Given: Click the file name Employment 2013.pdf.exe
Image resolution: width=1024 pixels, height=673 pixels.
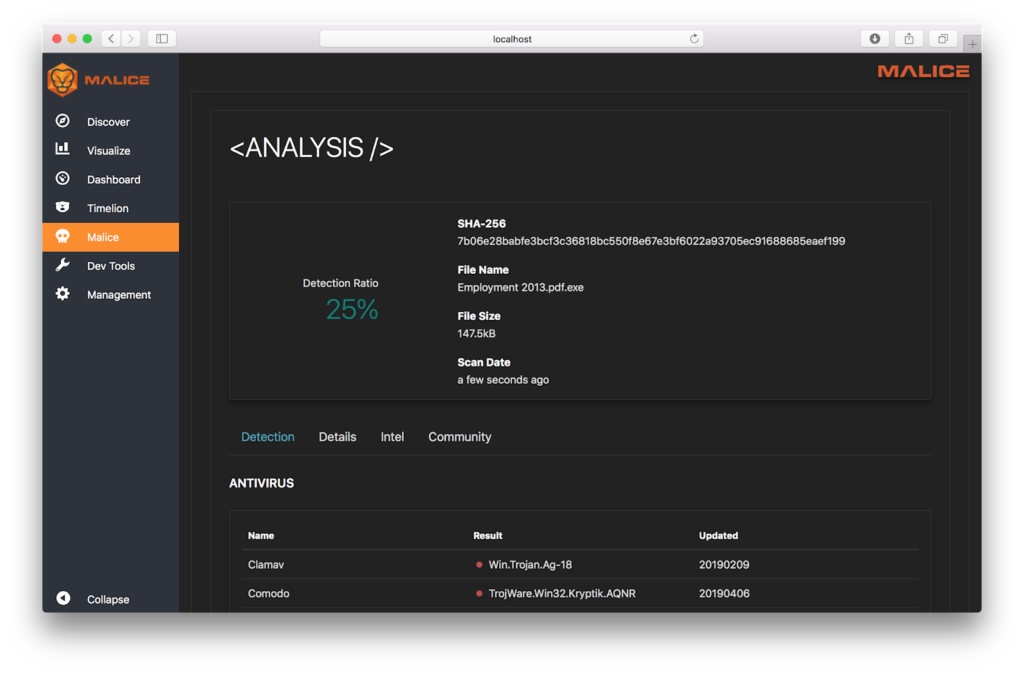Looking at the screenshot, I should [520, 287].
